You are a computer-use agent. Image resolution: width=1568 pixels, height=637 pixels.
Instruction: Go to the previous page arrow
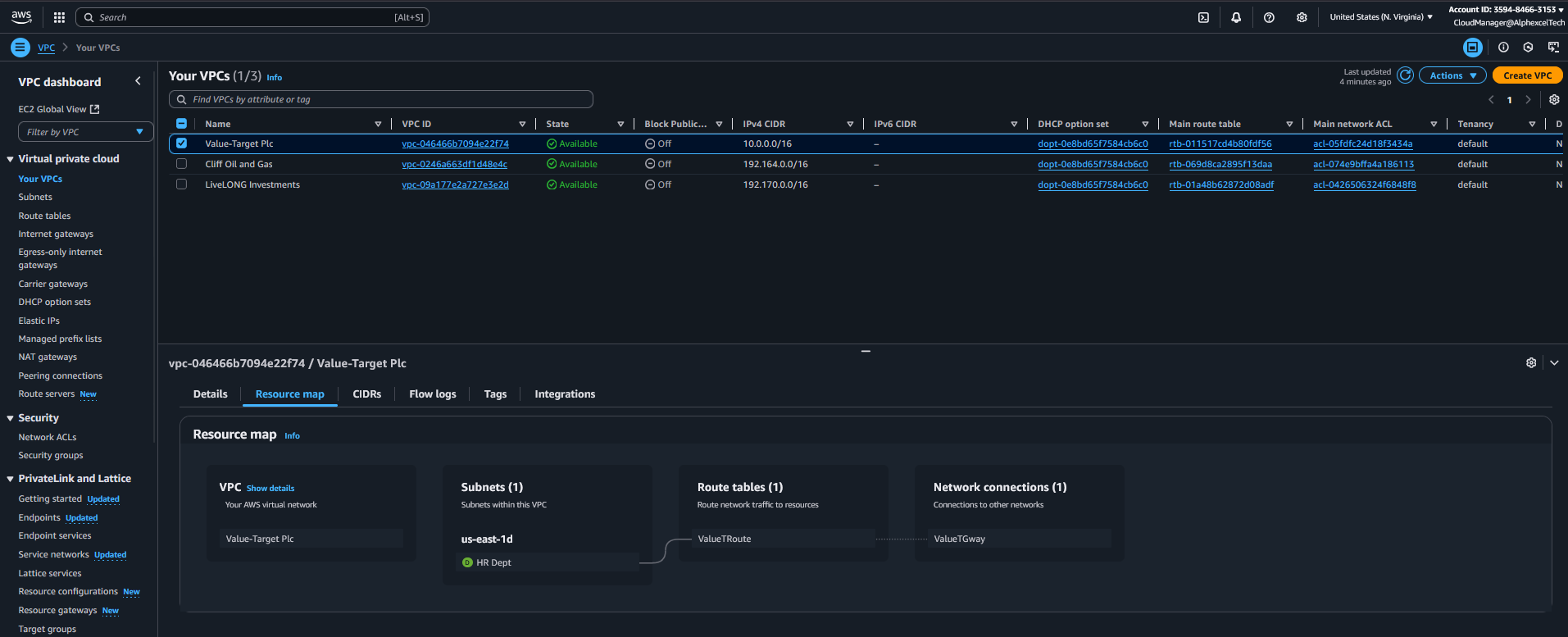click(1491, 100)
